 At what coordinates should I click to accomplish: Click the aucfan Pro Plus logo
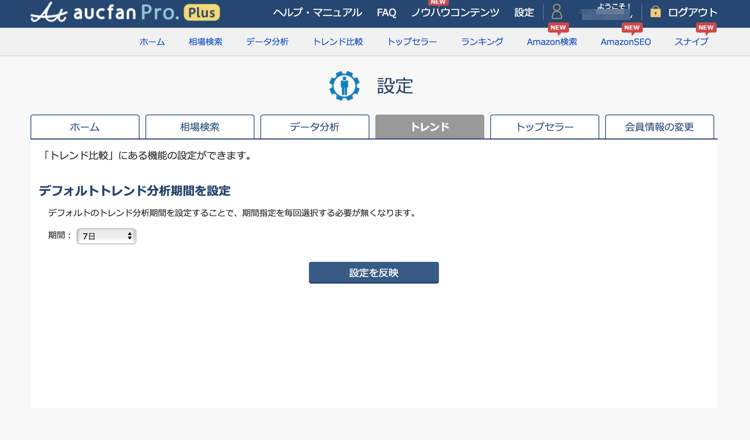point(125,13)
